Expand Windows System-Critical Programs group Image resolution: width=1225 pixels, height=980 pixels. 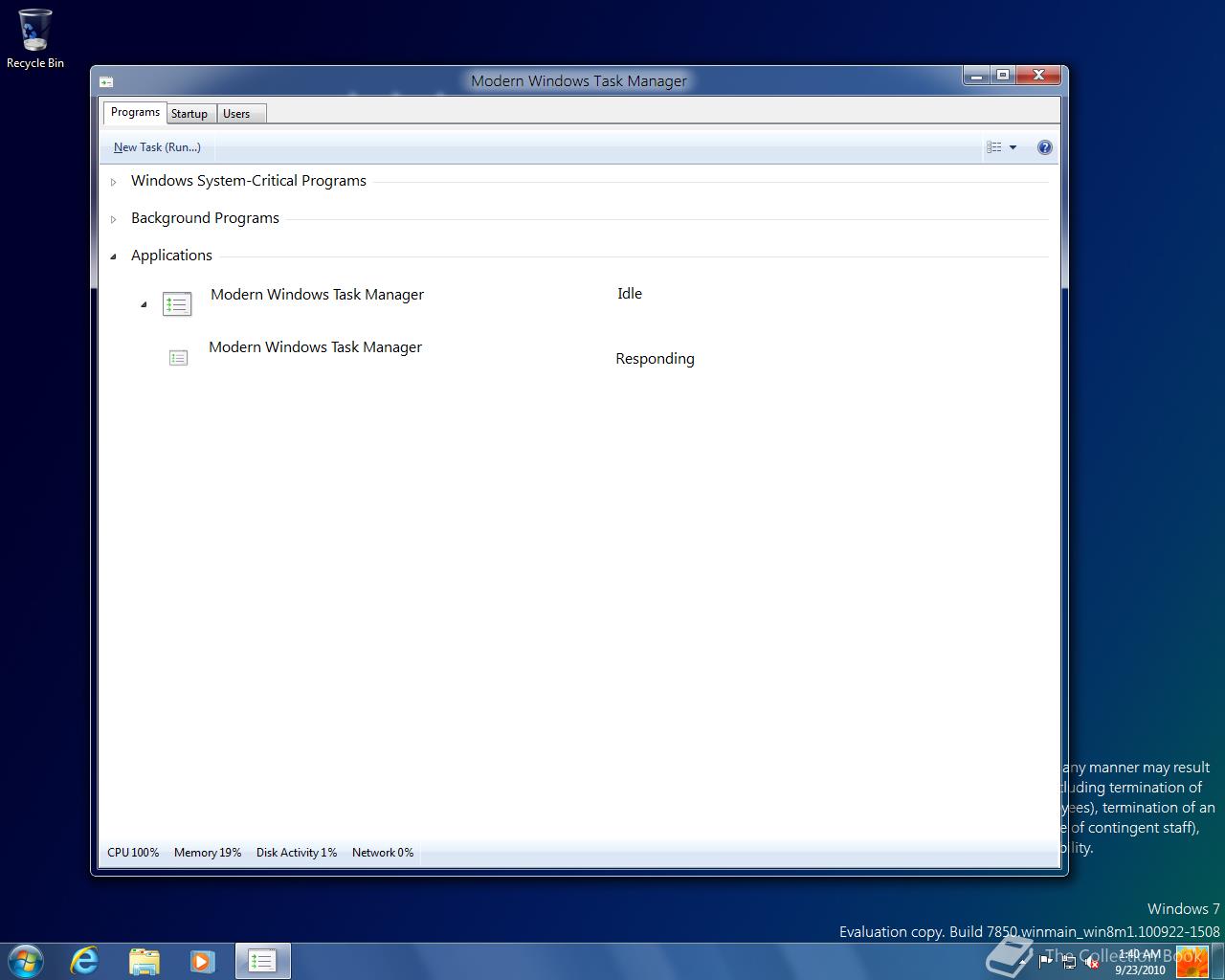click(x=113, y=182)
